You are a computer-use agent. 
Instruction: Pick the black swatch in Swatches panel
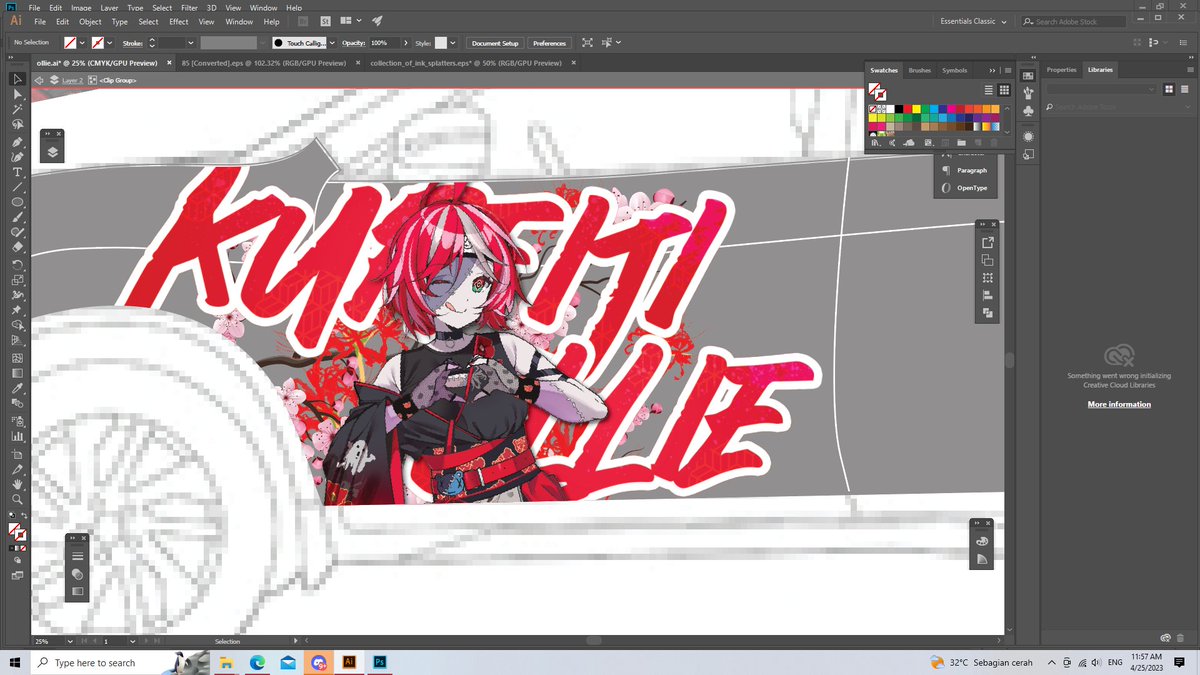click(900, 109)
